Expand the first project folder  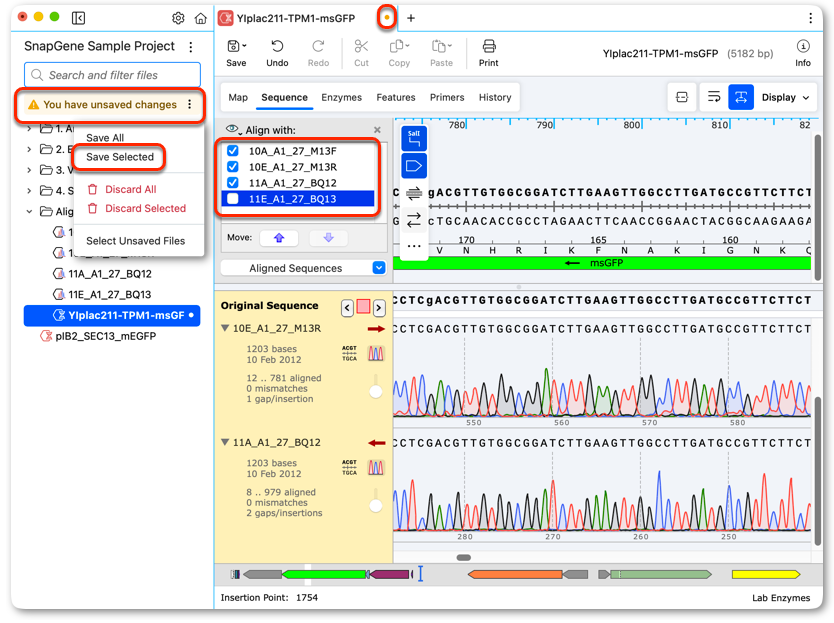point(29,129)
